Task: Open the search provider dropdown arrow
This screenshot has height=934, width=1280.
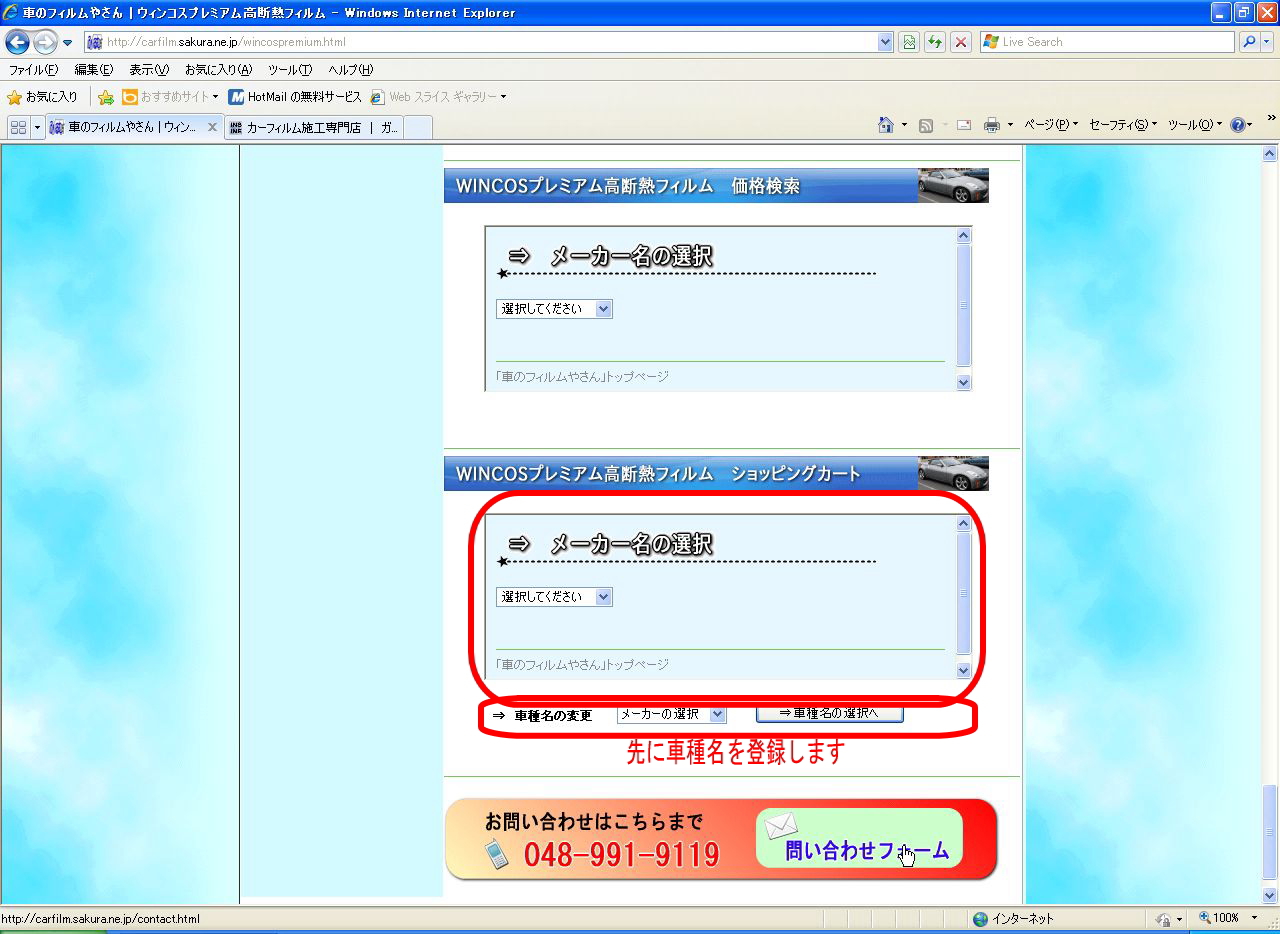Action: click(x=1268, y=42)
